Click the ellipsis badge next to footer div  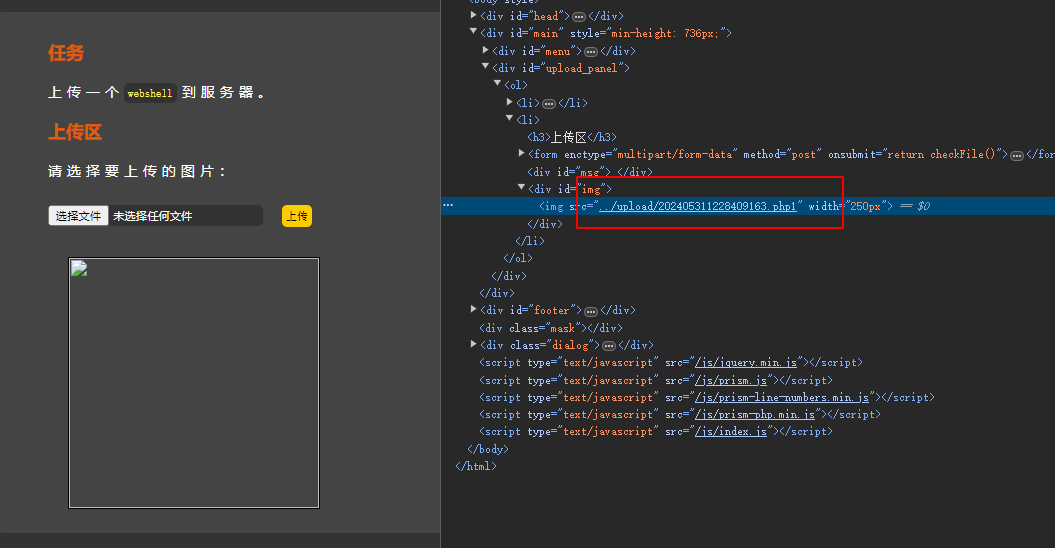point(590,311)
